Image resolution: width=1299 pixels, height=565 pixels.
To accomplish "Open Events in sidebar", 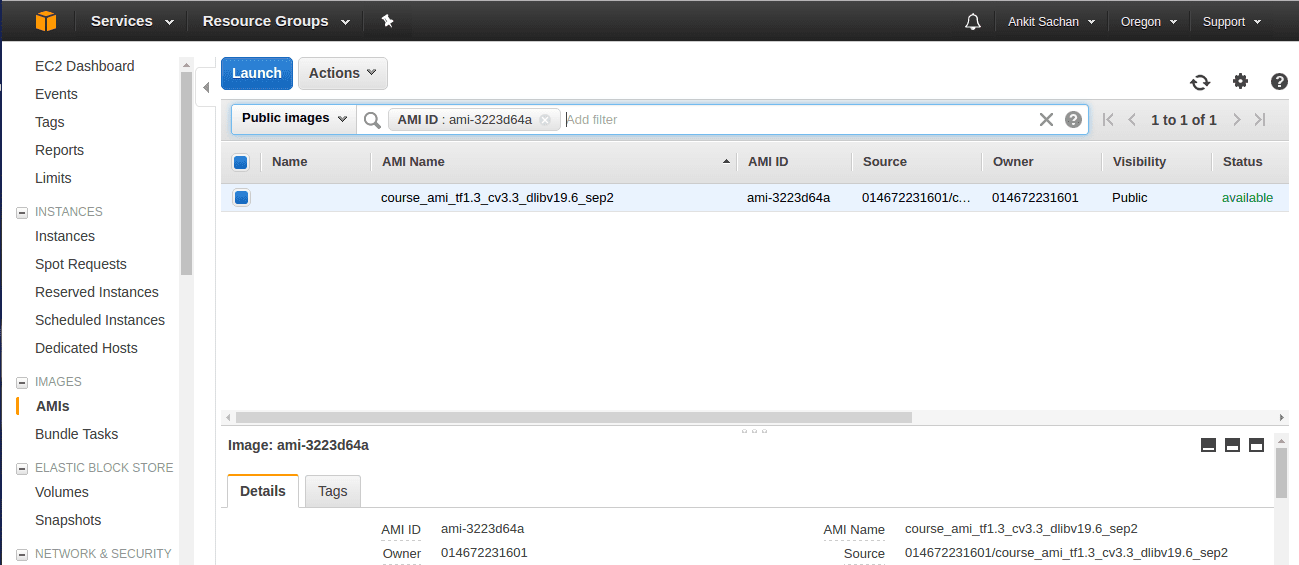I will coord(56,94).
